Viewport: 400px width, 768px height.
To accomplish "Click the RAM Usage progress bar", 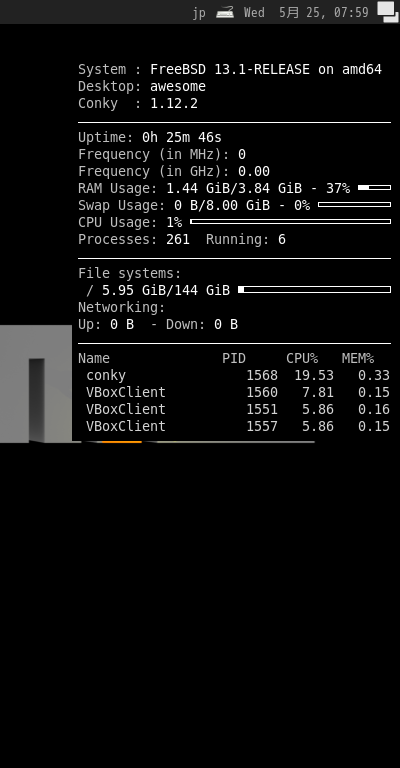I will [x=374, y=188].
